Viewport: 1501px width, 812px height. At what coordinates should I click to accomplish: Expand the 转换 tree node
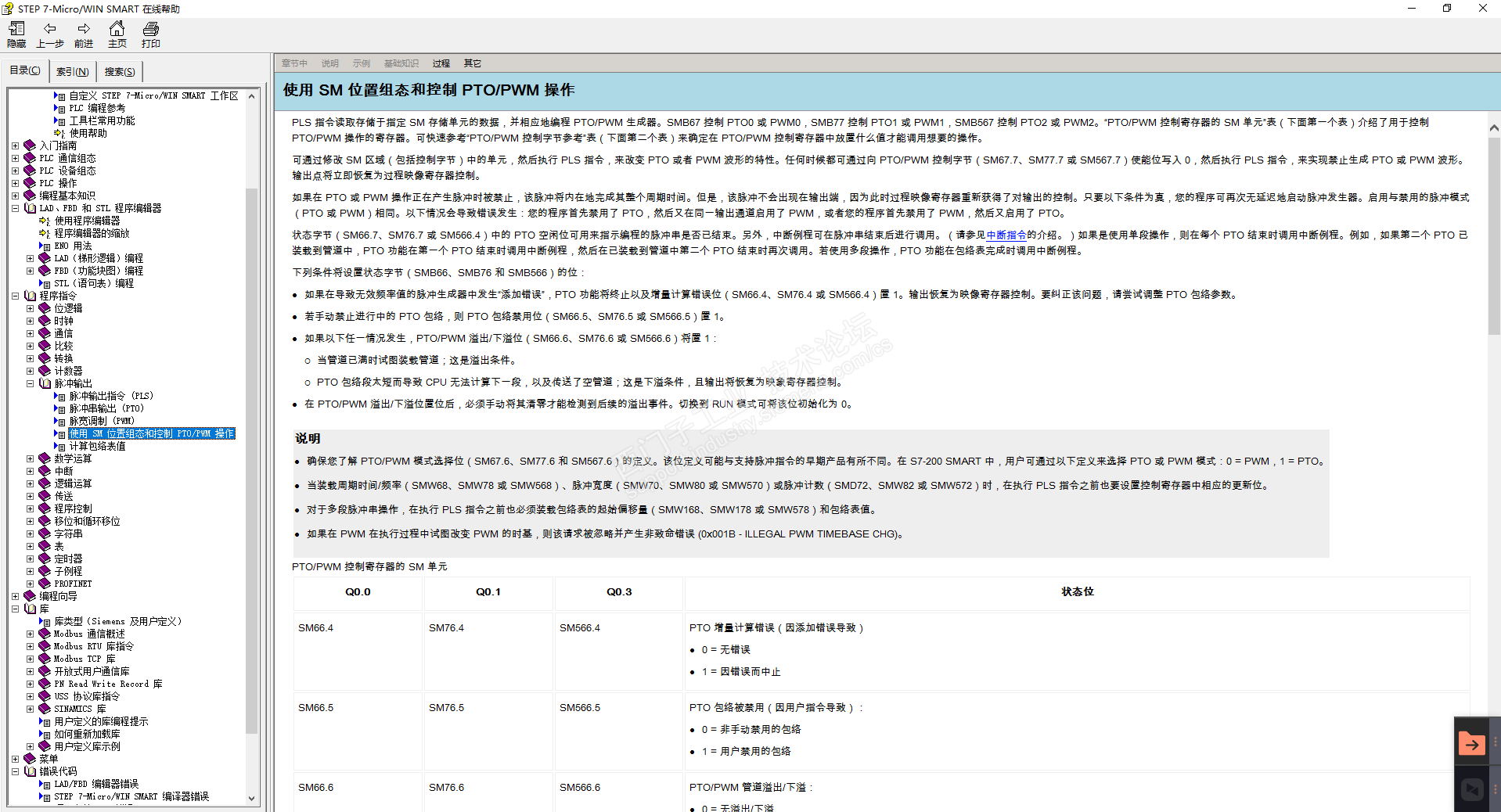(x=30, y=358)
